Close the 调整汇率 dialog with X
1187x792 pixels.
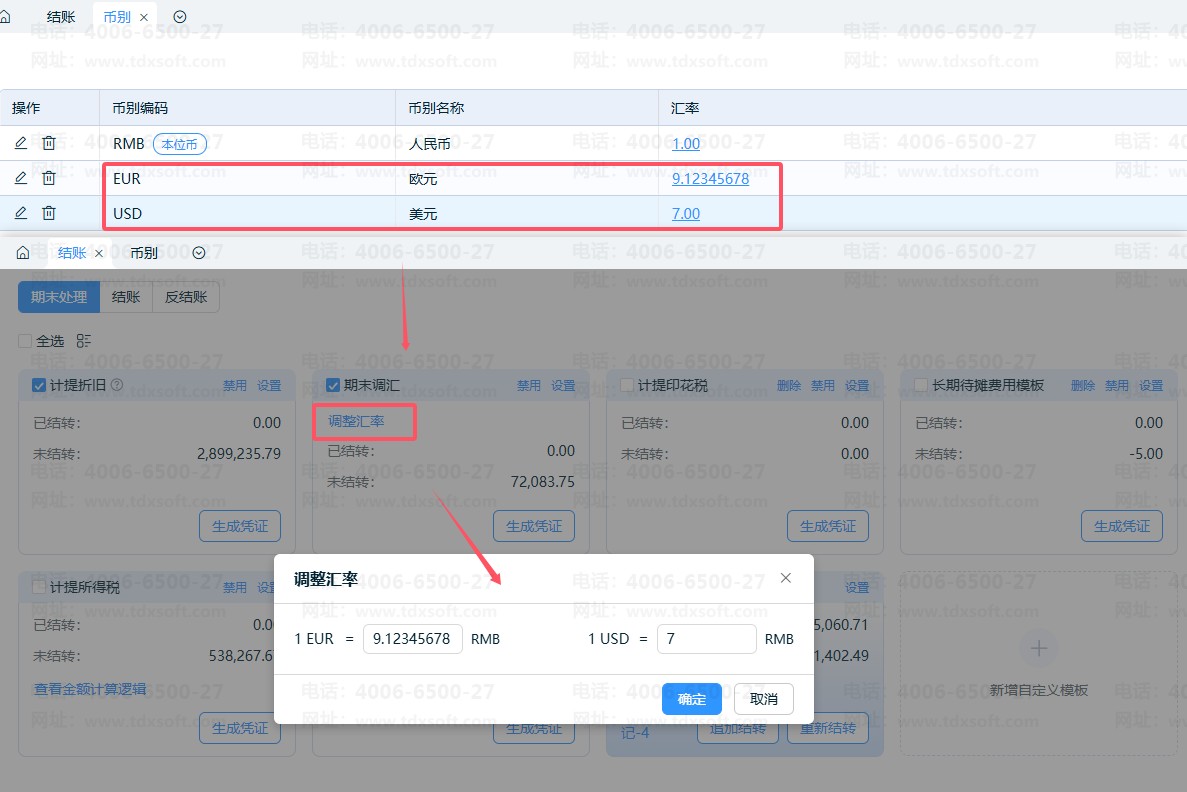click(x=786, y=578)
